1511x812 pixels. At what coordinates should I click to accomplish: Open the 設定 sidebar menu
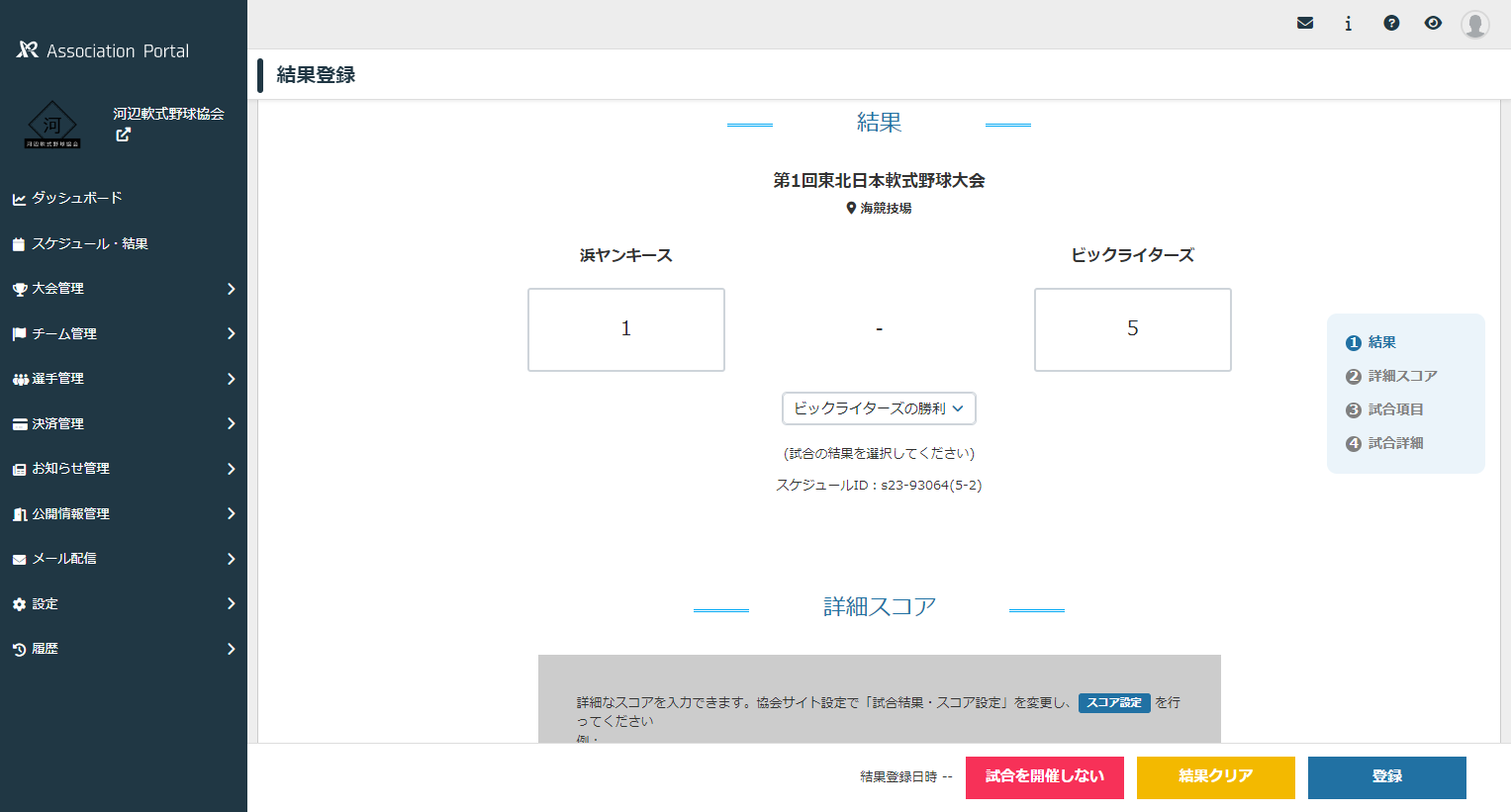pyautogui.click(x=47, y=603)
